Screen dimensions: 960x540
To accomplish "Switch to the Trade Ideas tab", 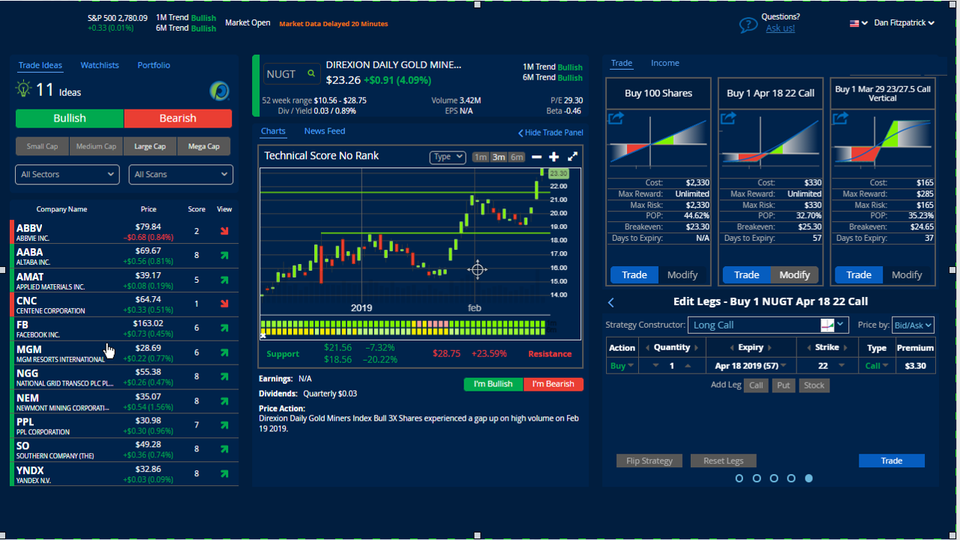I will [x=40, y=65].
